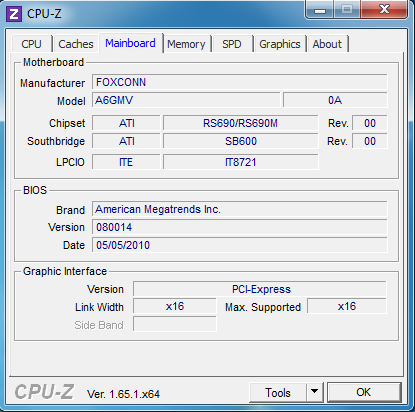Open the SPD tab
This screenshot has width=415, height=412.
point(232,44)
